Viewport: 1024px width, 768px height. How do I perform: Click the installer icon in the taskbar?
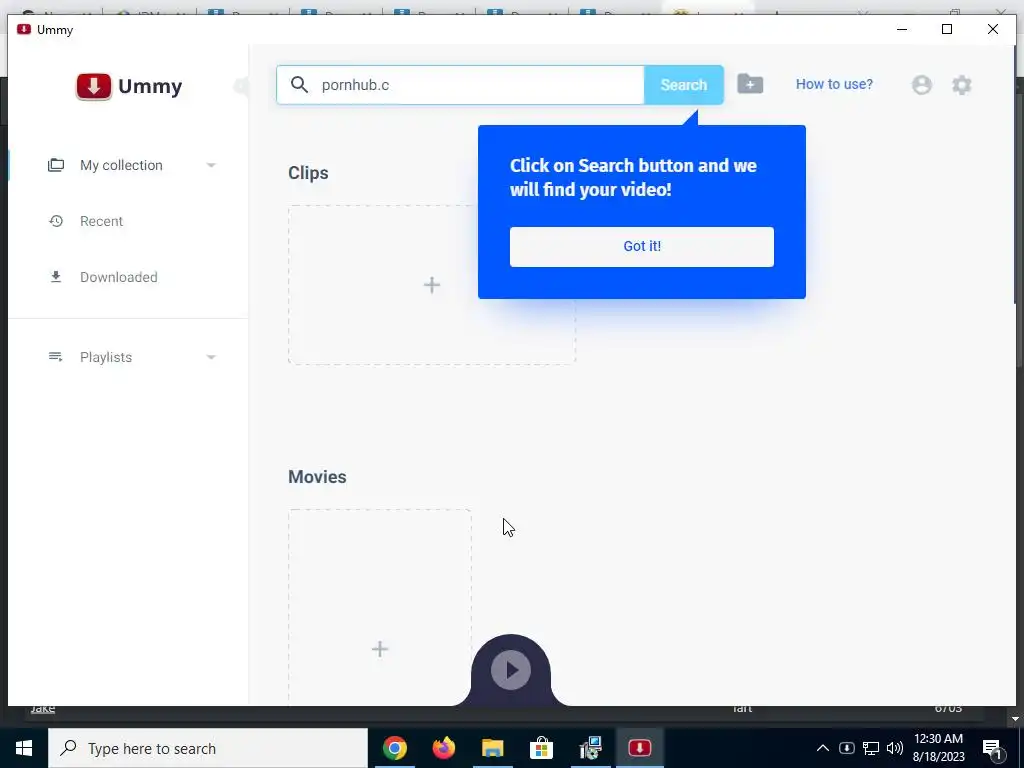click(x=590, y=748)
